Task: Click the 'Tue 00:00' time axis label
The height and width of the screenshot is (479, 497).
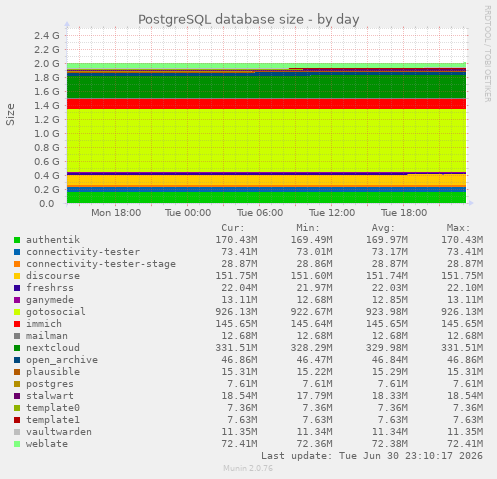Action: (188, 213)
